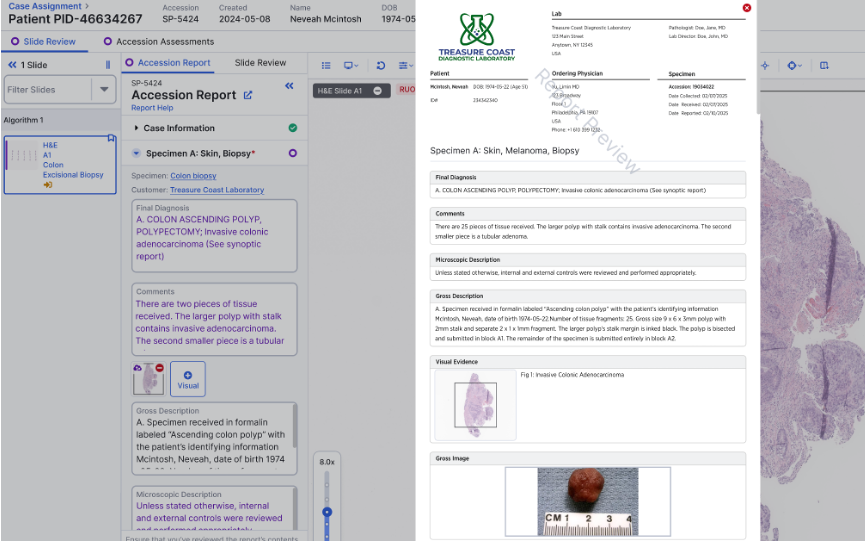Open the visual evidence slide thumbnail

click(x=149, y=379)
